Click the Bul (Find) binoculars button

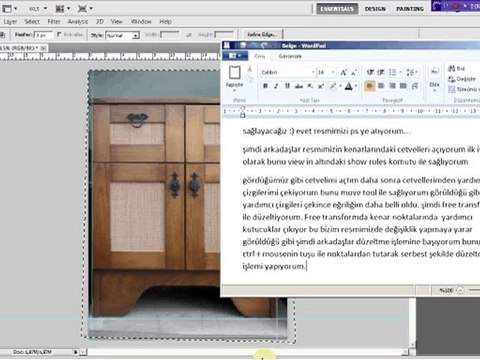point(457,68)
